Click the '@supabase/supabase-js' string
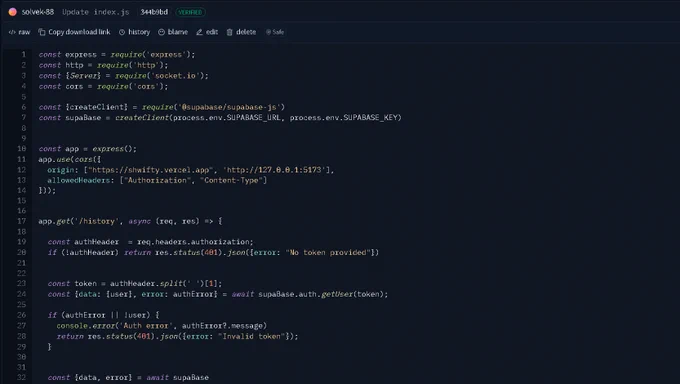680x384 pixels. tap(229, 107)
